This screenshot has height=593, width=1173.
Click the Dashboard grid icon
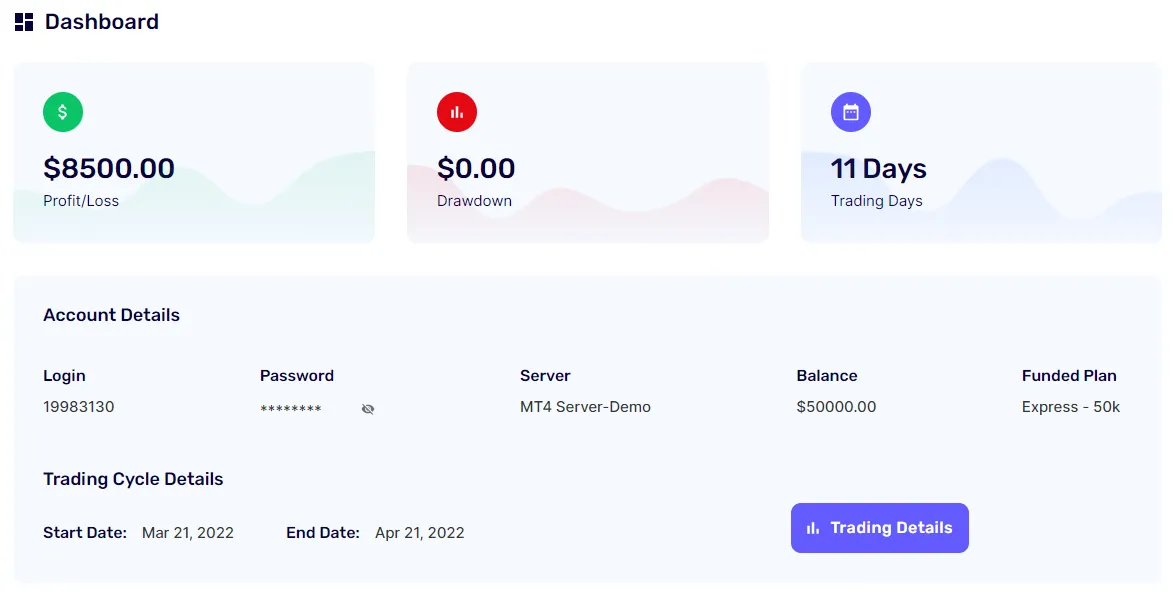[22, 21]
